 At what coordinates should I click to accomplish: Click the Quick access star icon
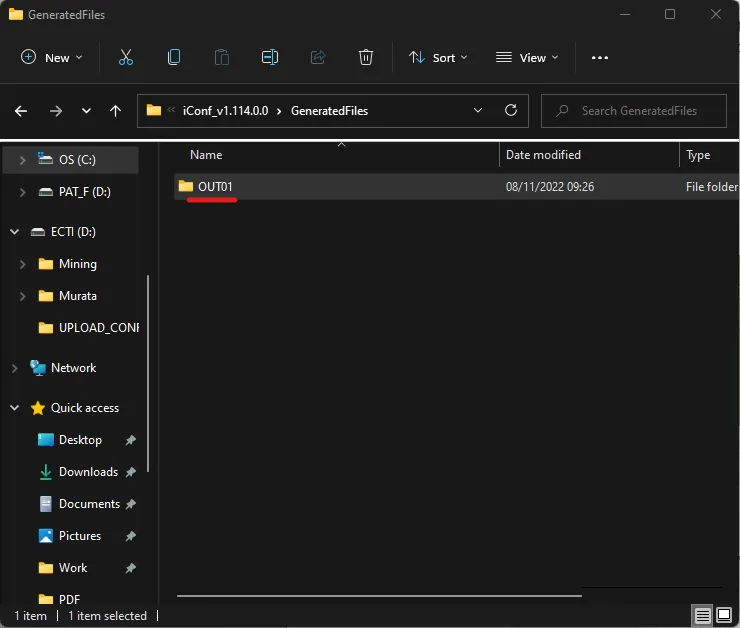click(38, 408)
